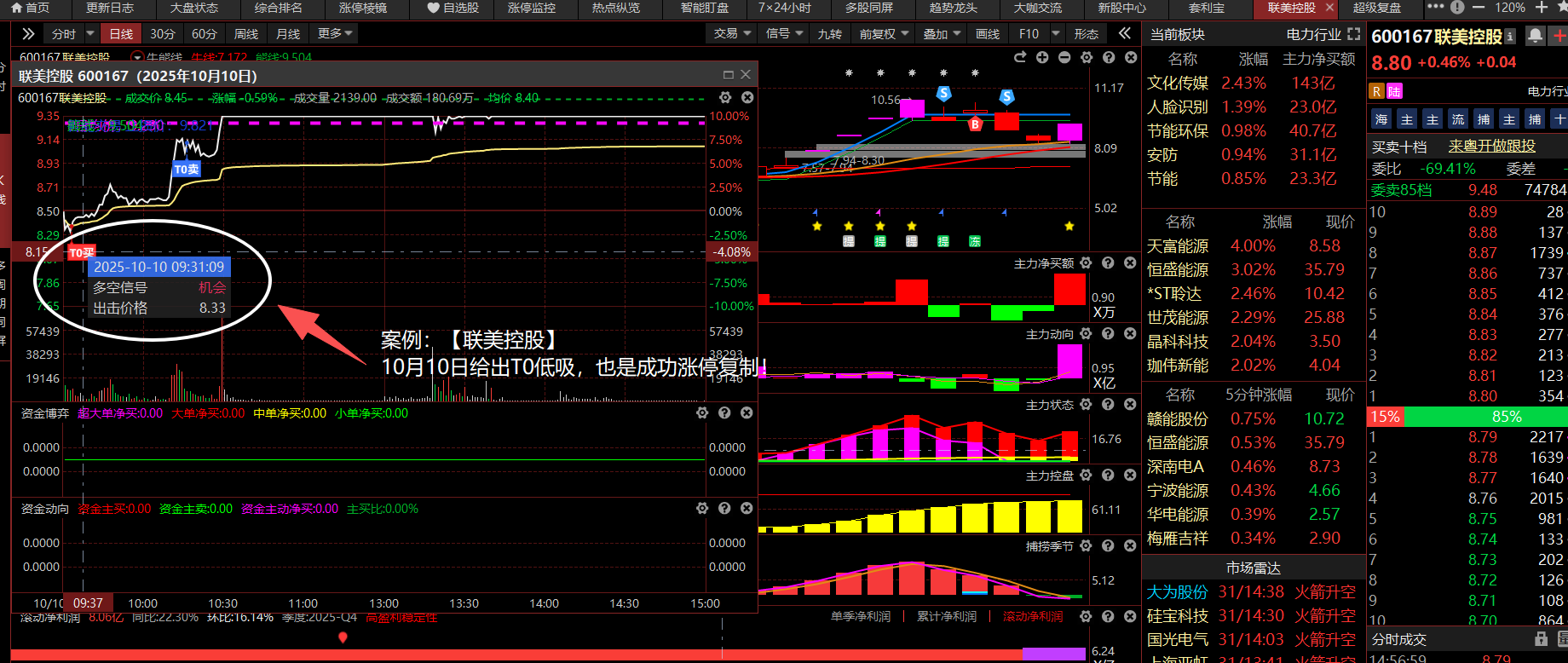The height and width of the screenshot is (663, 1568).
Task: Expand the 交易 dropdown menu
Action: click(x=732, y=33)
